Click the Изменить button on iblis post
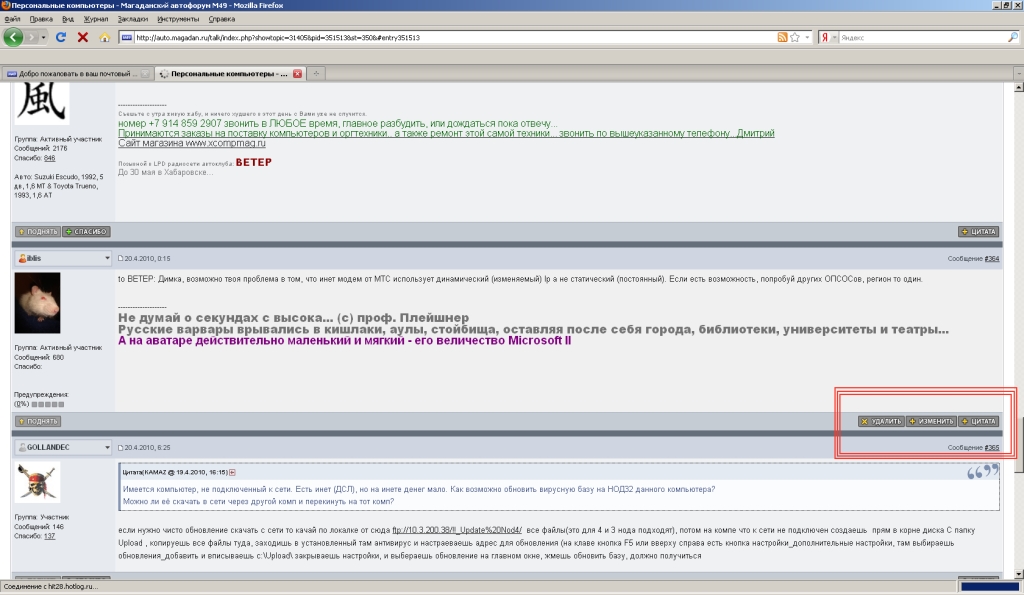The image size is (1024, 595). tap(931, 421)
